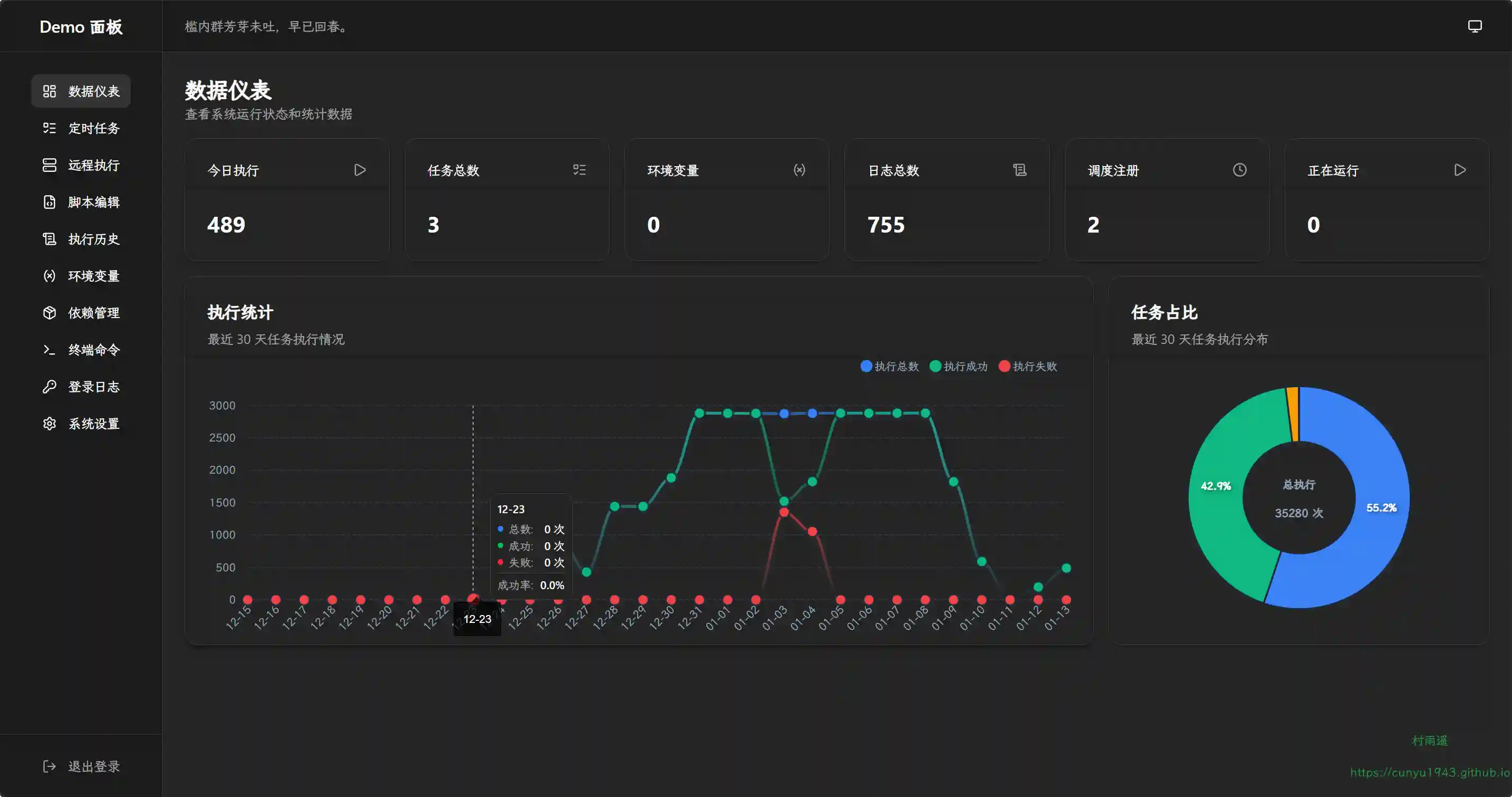This screenshot has width=1512, height=797.
Task: Click the play icon on 正在运行 card
Action: 1460,170
